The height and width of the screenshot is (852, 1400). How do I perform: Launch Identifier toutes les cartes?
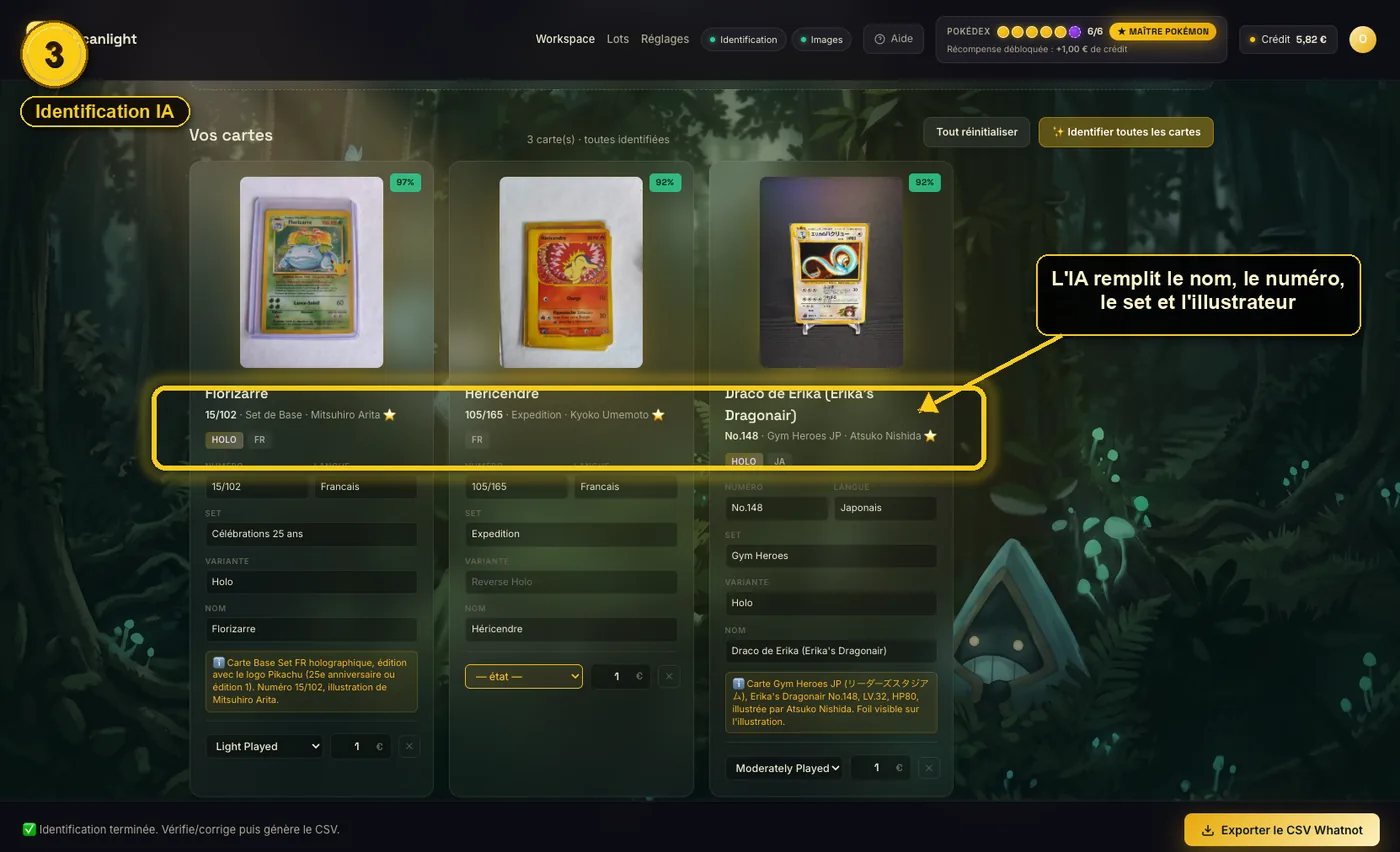[1126, 132]
